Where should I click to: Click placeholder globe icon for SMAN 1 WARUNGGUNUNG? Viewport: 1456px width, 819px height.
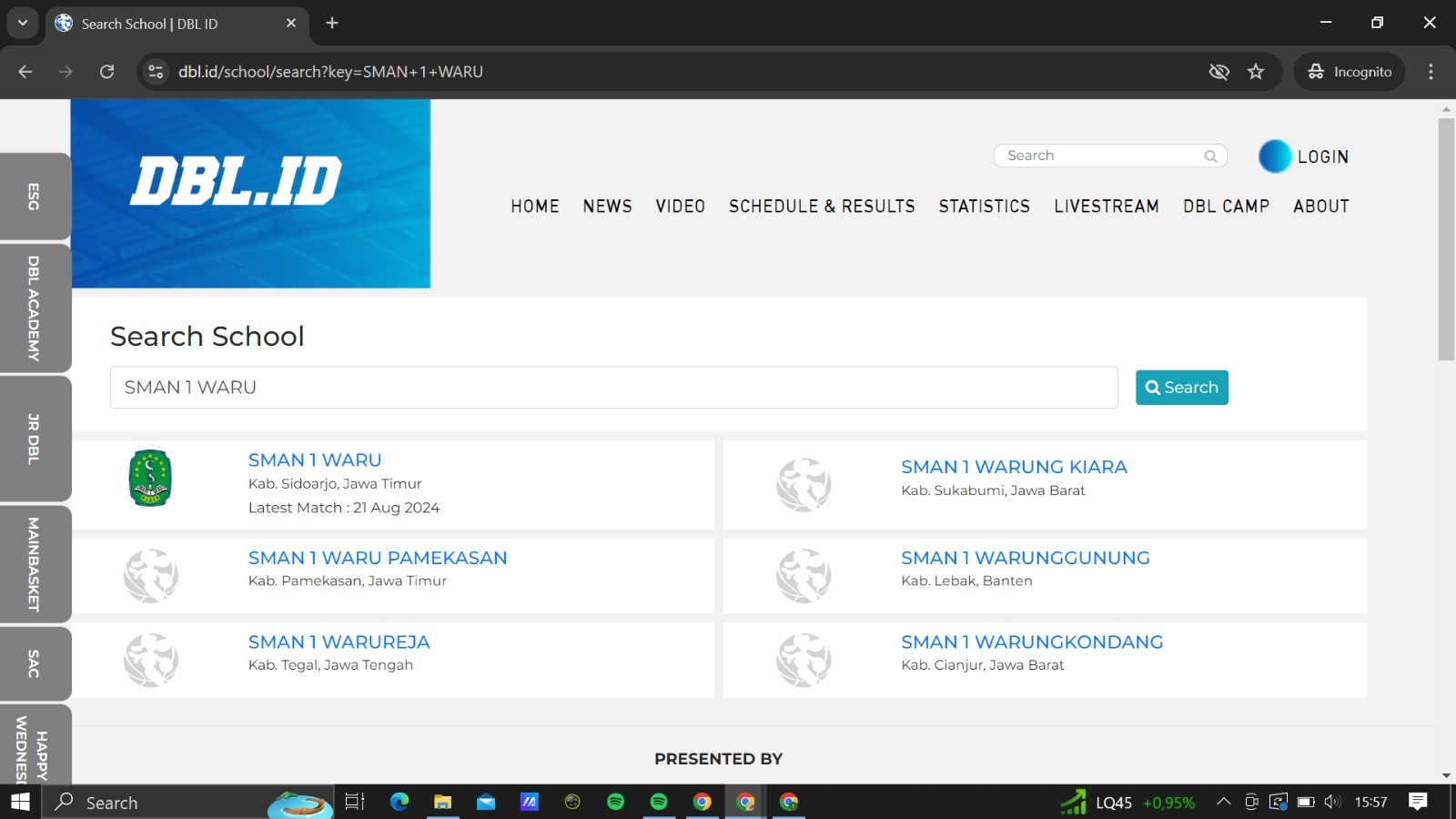pos(804,575)
